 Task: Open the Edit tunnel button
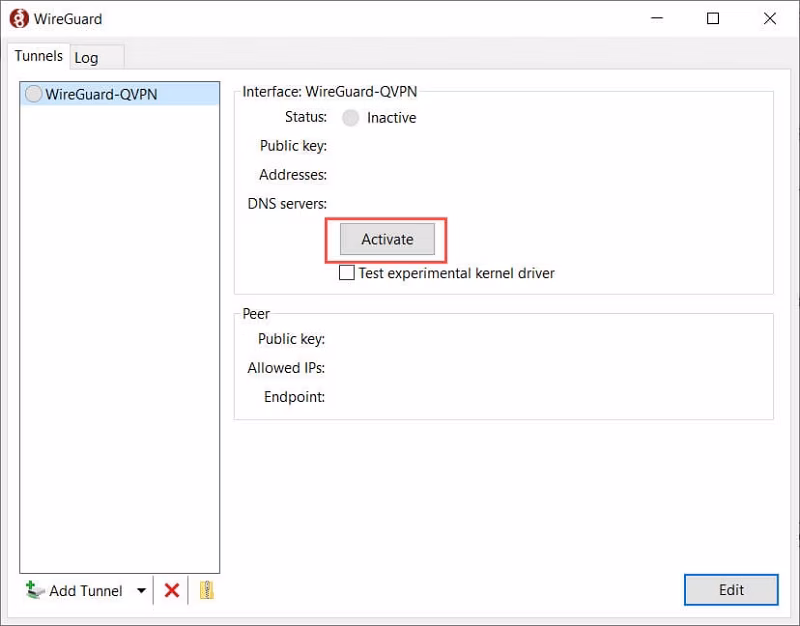pos(731,590)
